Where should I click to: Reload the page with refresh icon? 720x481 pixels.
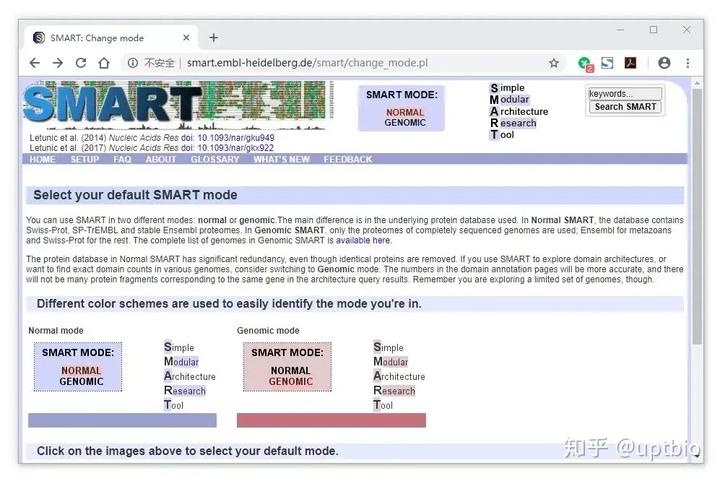(x=81, y=63)
